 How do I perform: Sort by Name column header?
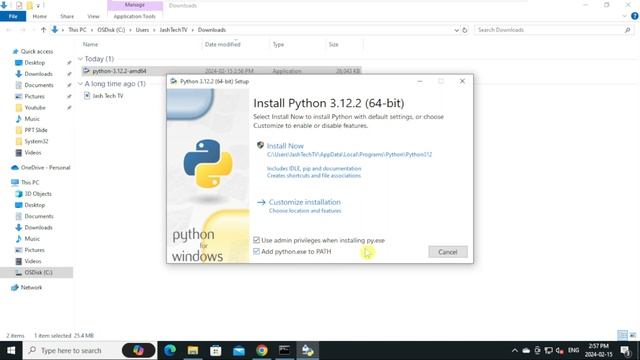click(90, 44)
